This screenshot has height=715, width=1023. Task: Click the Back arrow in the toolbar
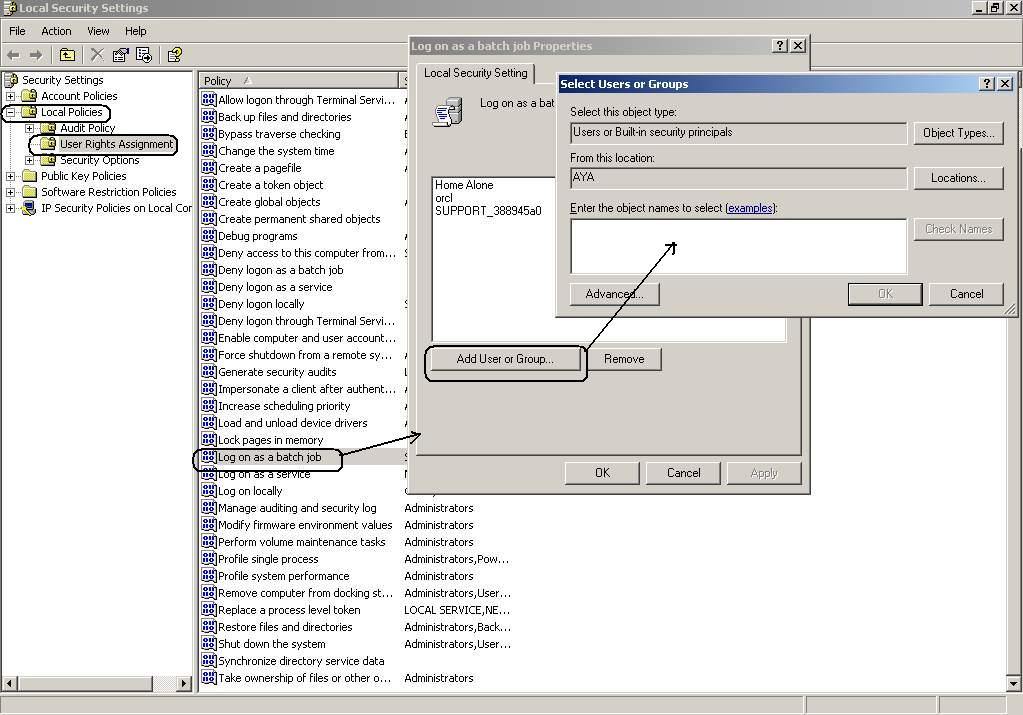(14, 55)
